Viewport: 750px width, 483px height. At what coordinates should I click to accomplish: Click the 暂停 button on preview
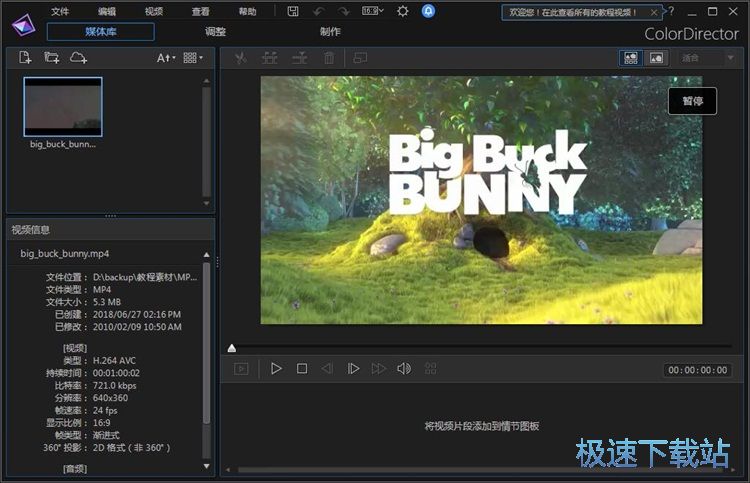coord(692,101)
